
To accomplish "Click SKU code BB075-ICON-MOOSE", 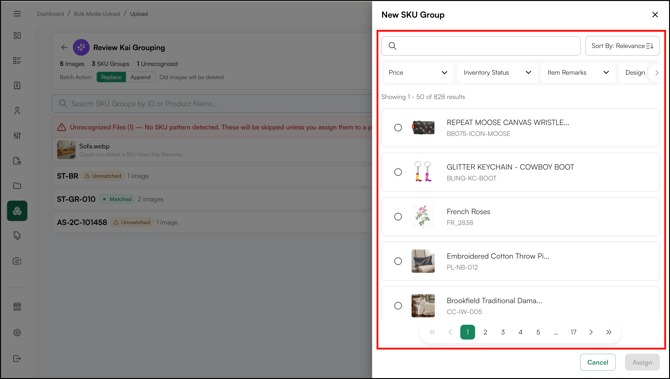I will click(x=478, y=134).
